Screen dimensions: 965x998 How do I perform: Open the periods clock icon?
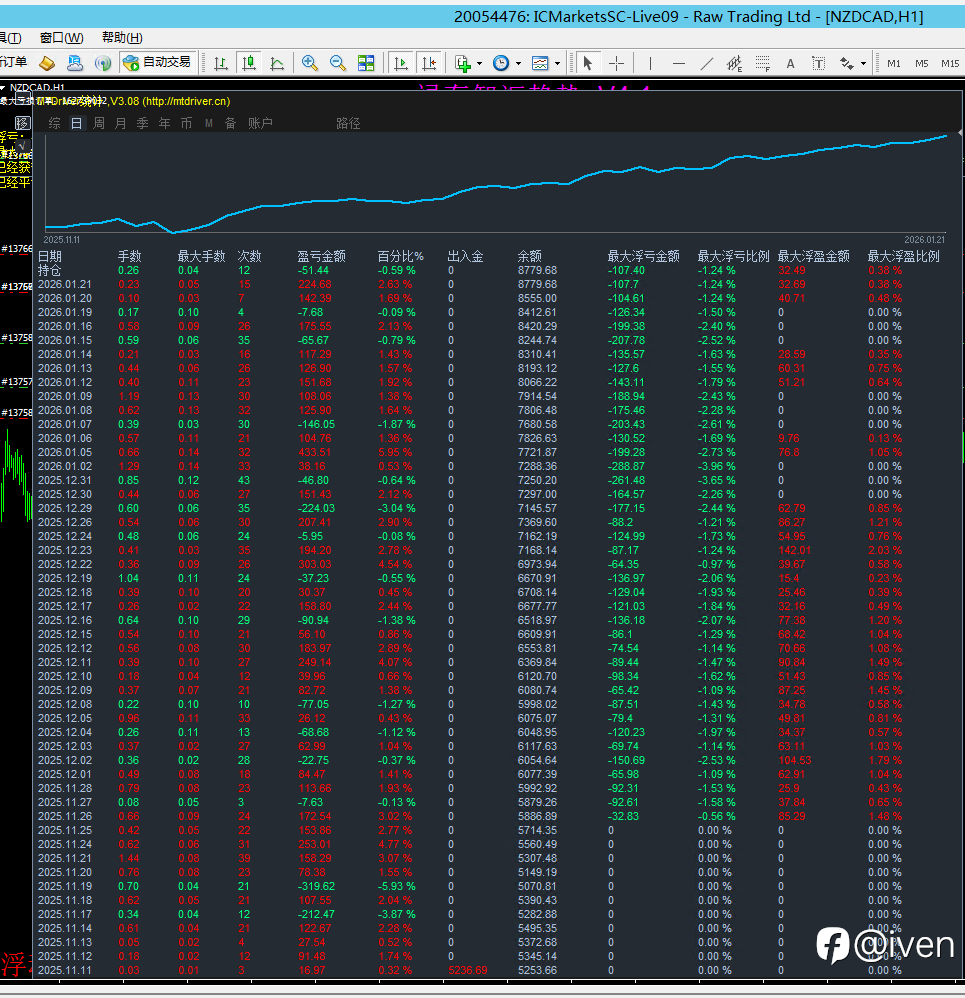502,63
